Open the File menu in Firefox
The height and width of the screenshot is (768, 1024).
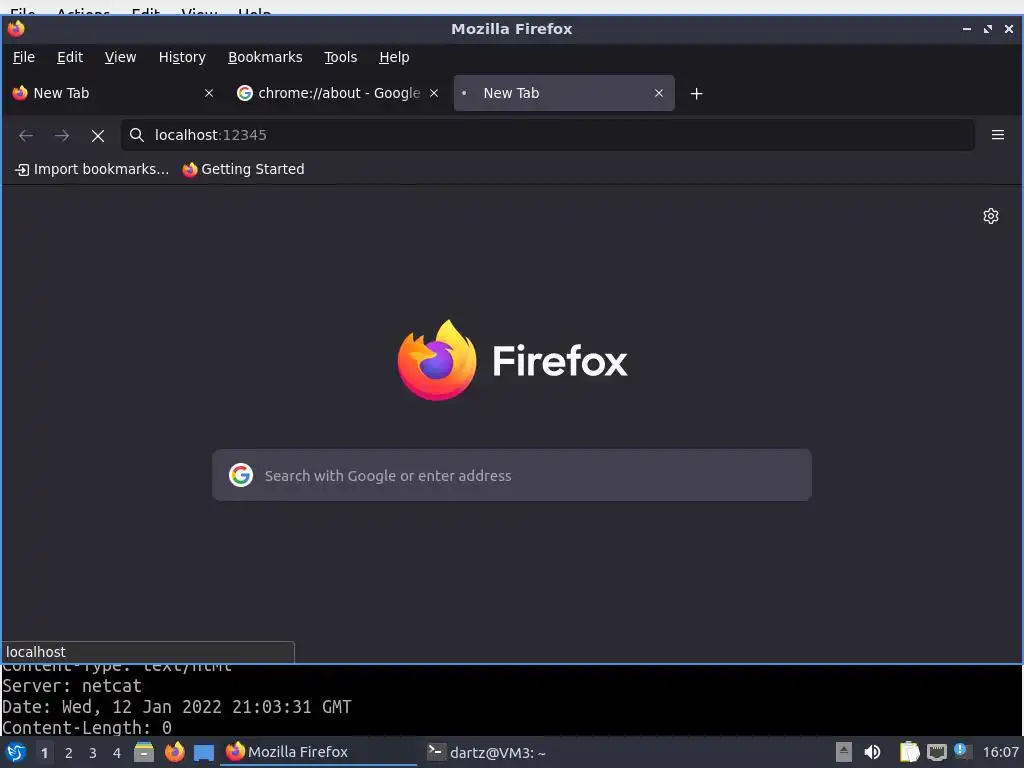tap(24, 57)
